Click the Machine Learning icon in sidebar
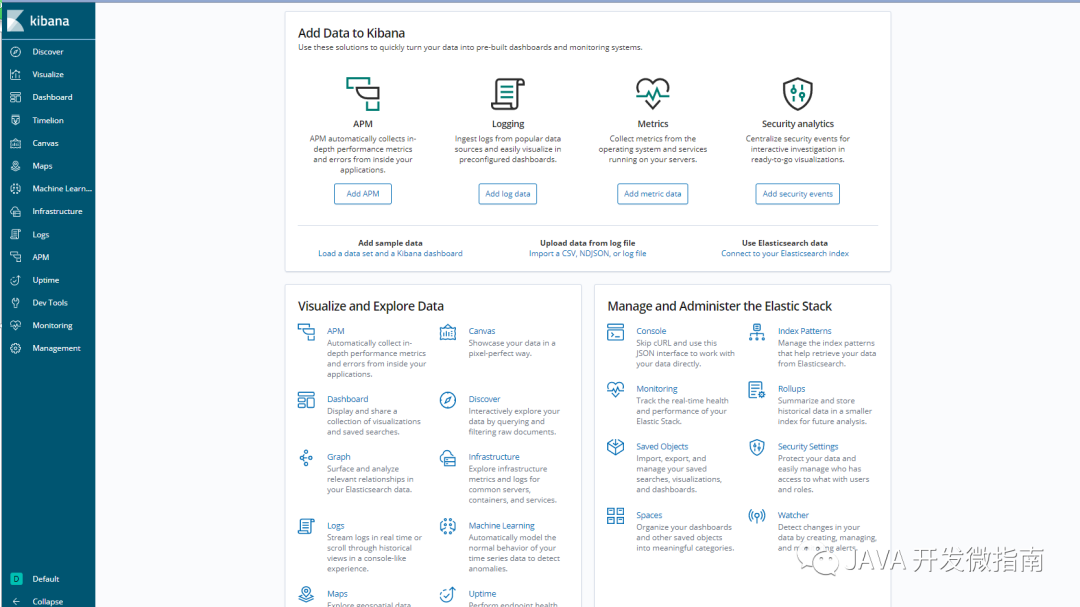The height and width of the screenshot is (607, 1080). coord(16,188)
